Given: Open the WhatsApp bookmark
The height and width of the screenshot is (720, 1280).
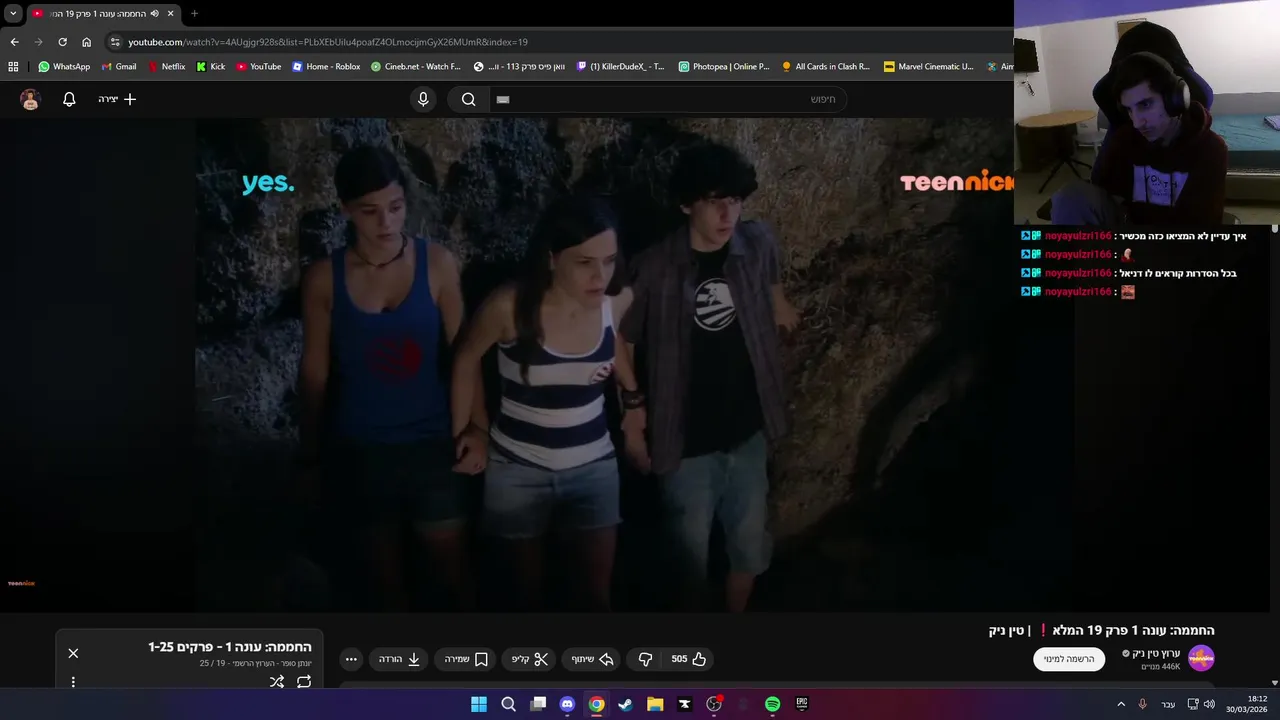Looking at the screenshot, I should tap(64, 67).
